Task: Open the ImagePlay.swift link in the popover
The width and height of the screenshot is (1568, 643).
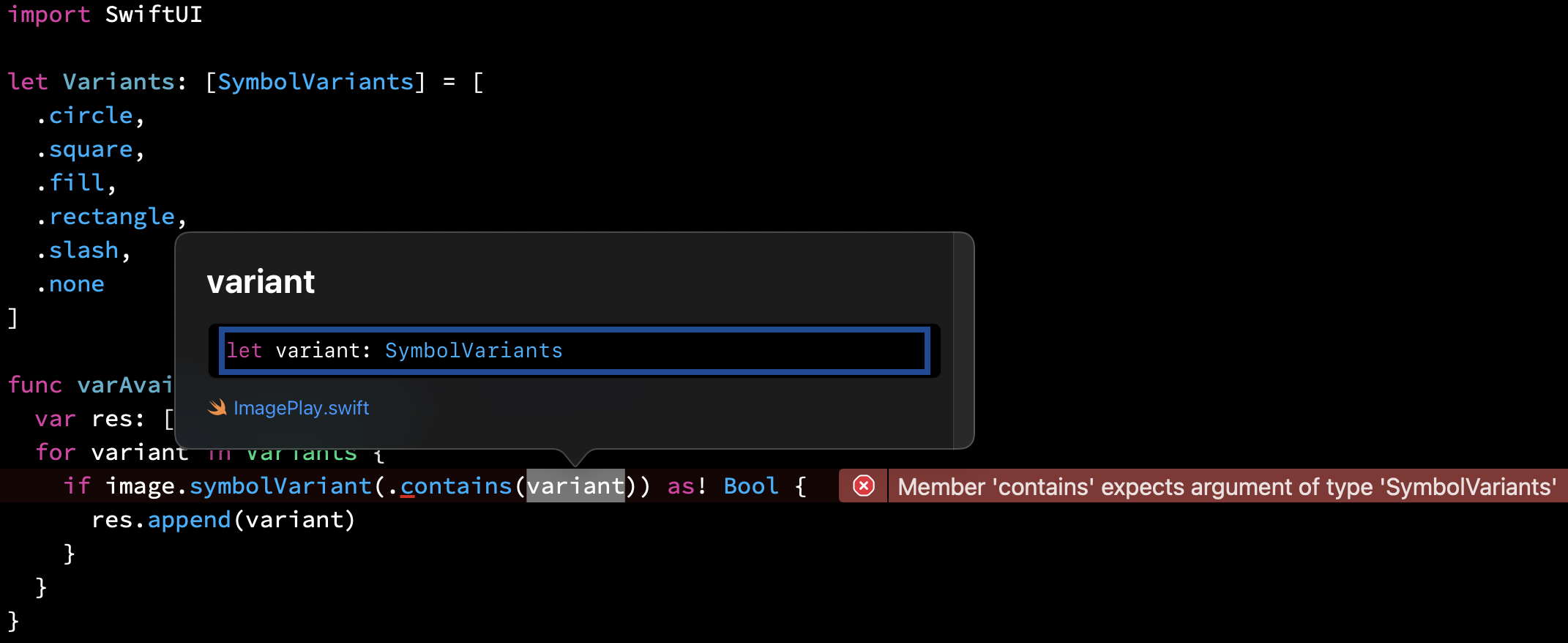Action: [301, 408]
